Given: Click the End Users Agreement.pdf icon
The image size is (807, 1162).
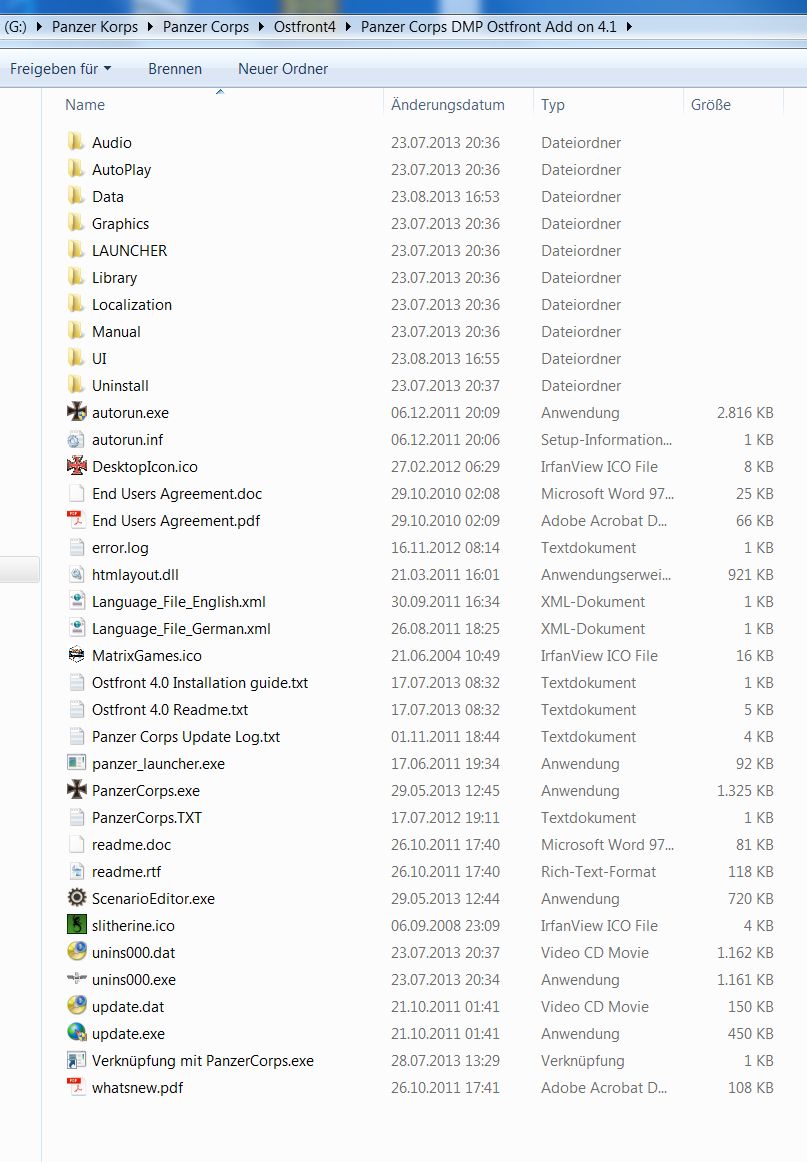Looking at the screenshot, I should [76, 519].
